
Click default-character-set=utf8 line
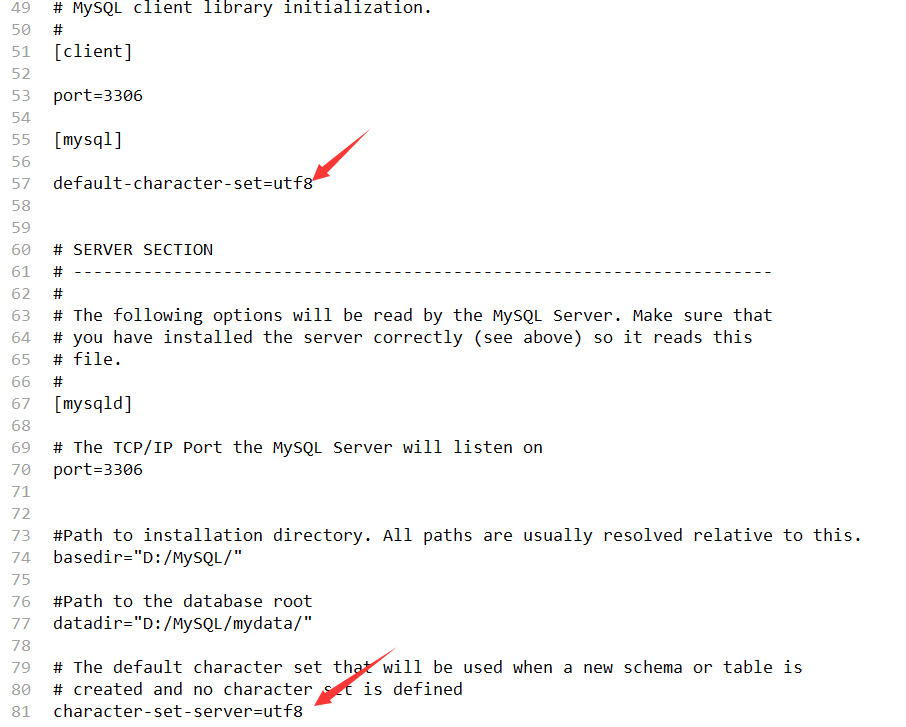pos(183,184)
